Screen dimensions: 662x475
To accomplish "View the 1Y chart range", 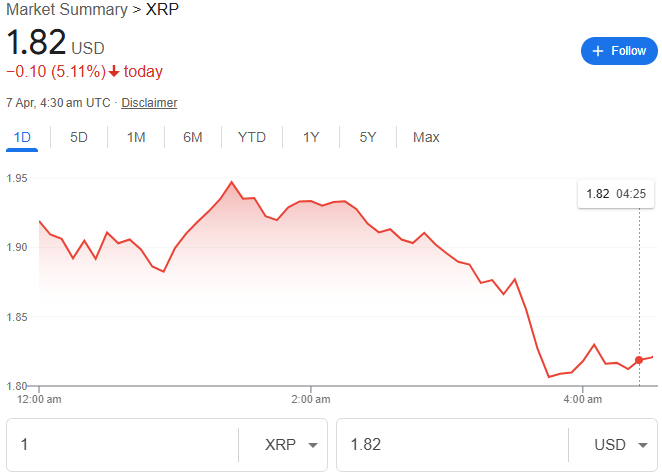I will (x=311, y=137).
